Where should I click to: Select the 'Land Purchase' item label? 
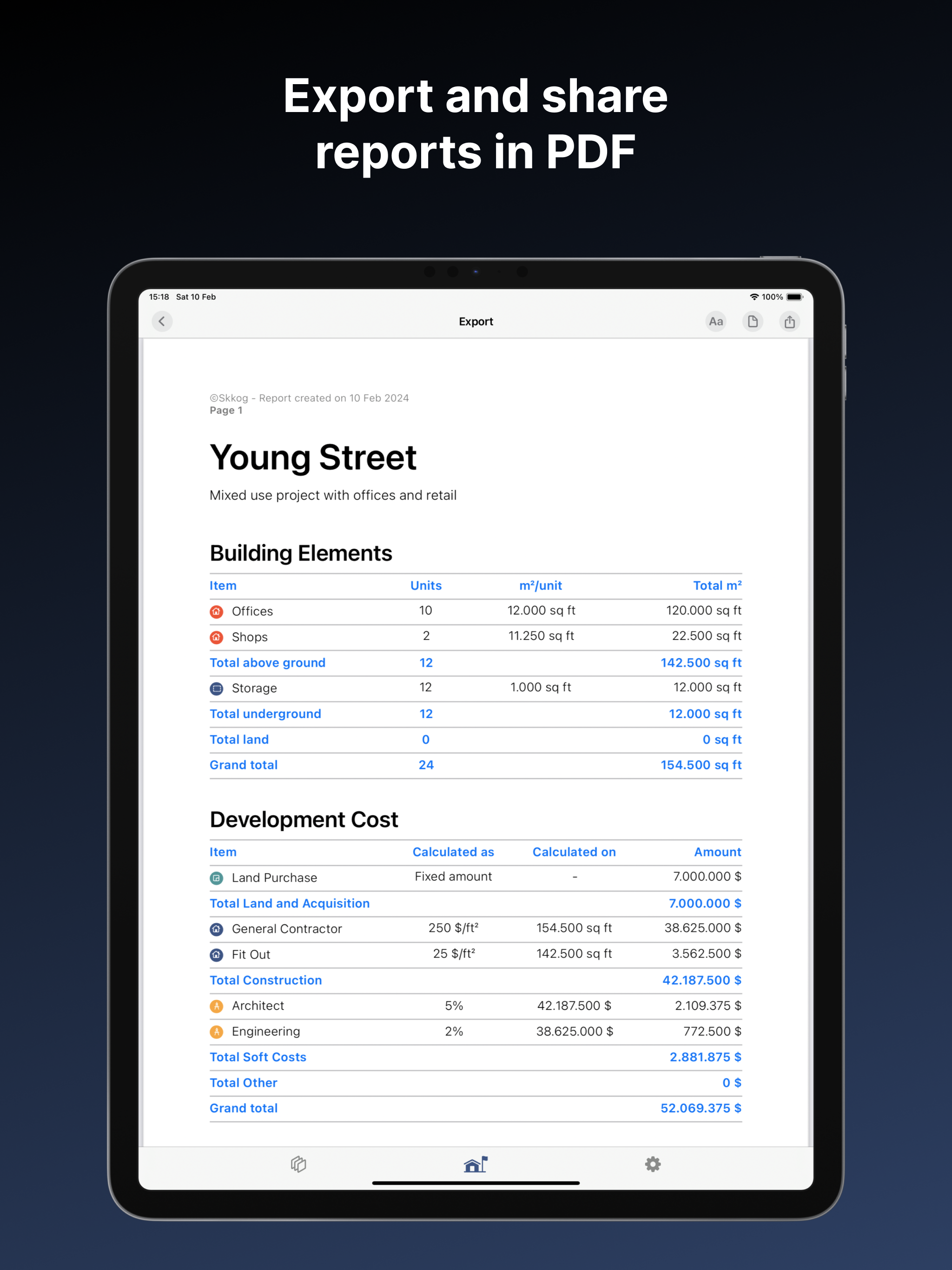point(274,877)
